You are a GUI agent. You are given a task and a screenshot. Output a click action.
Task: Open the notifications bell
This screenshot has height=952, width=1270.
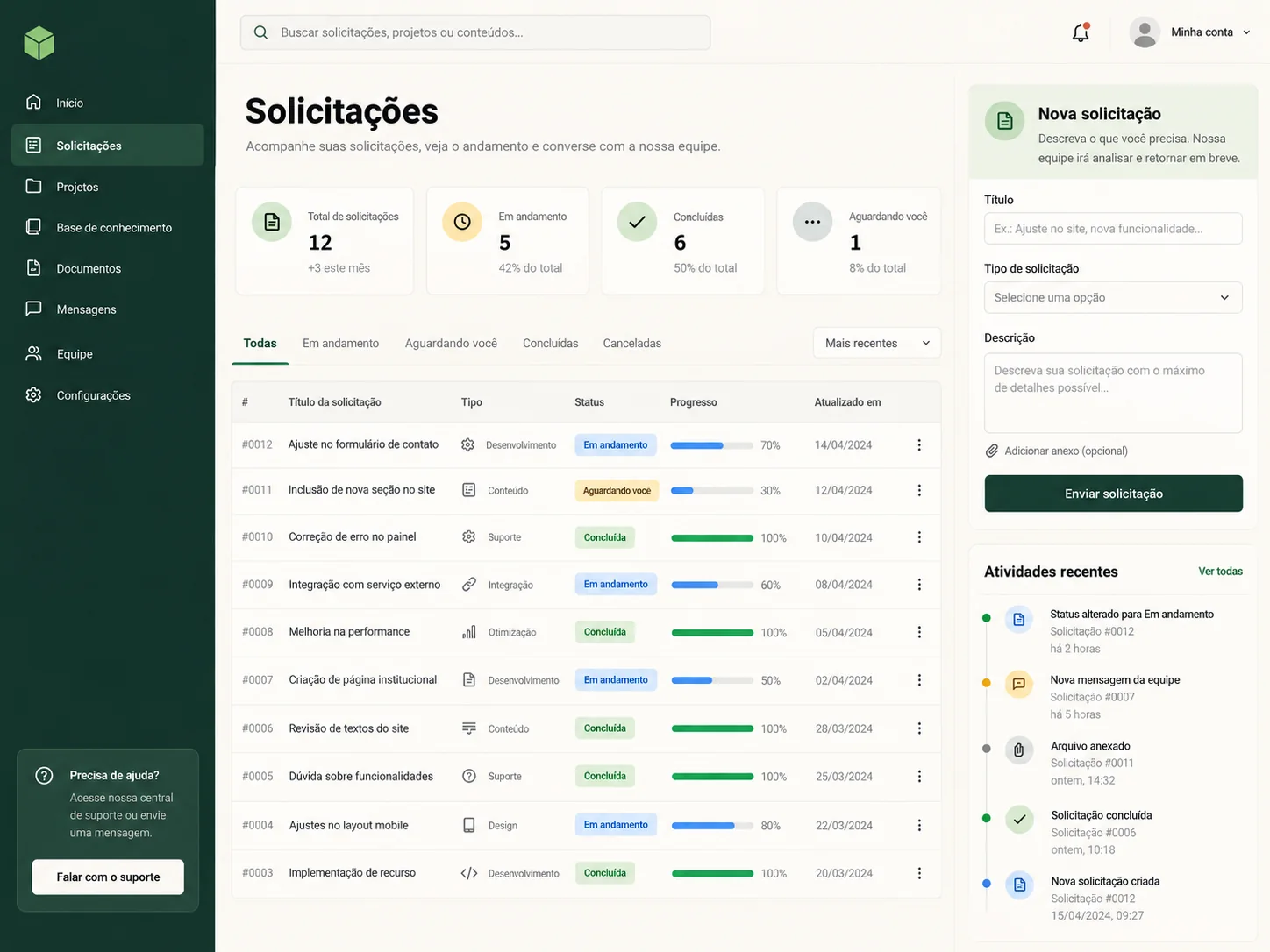1081,32
